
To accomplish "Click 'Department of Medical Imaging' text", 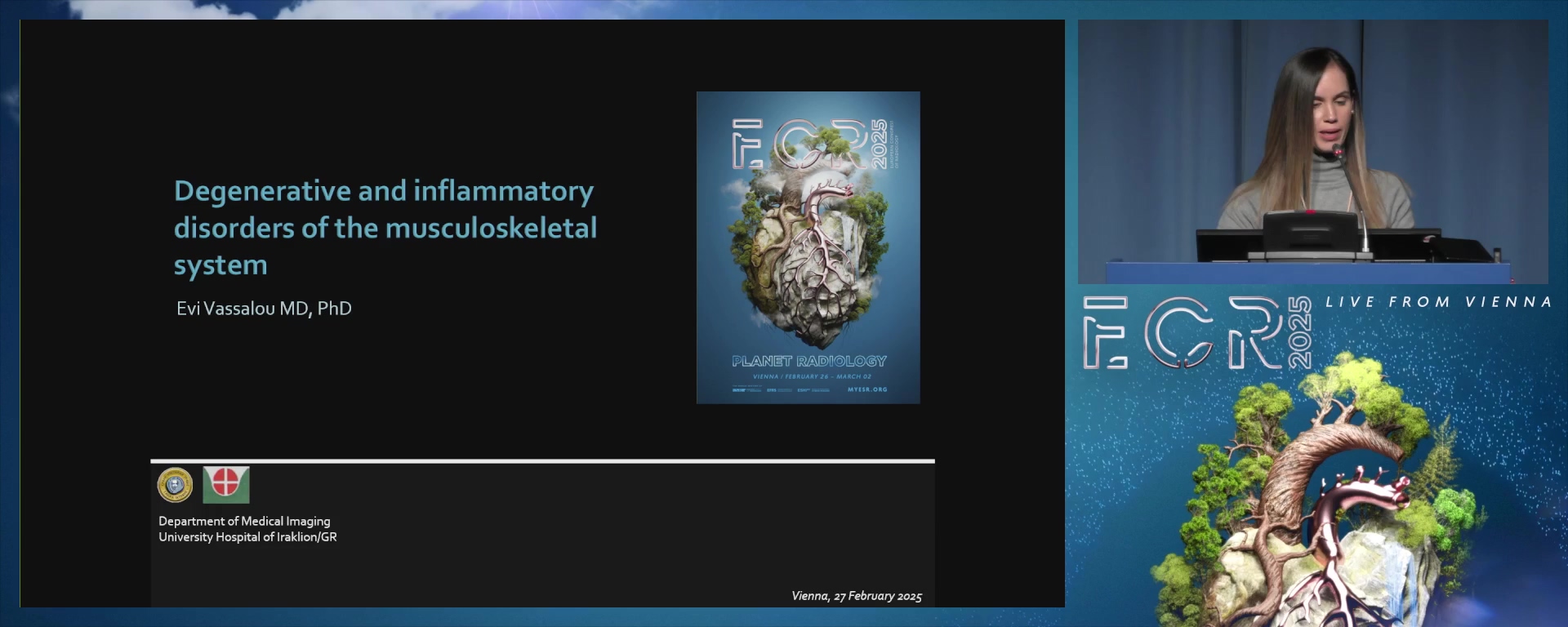I will [x=244, y=521].
